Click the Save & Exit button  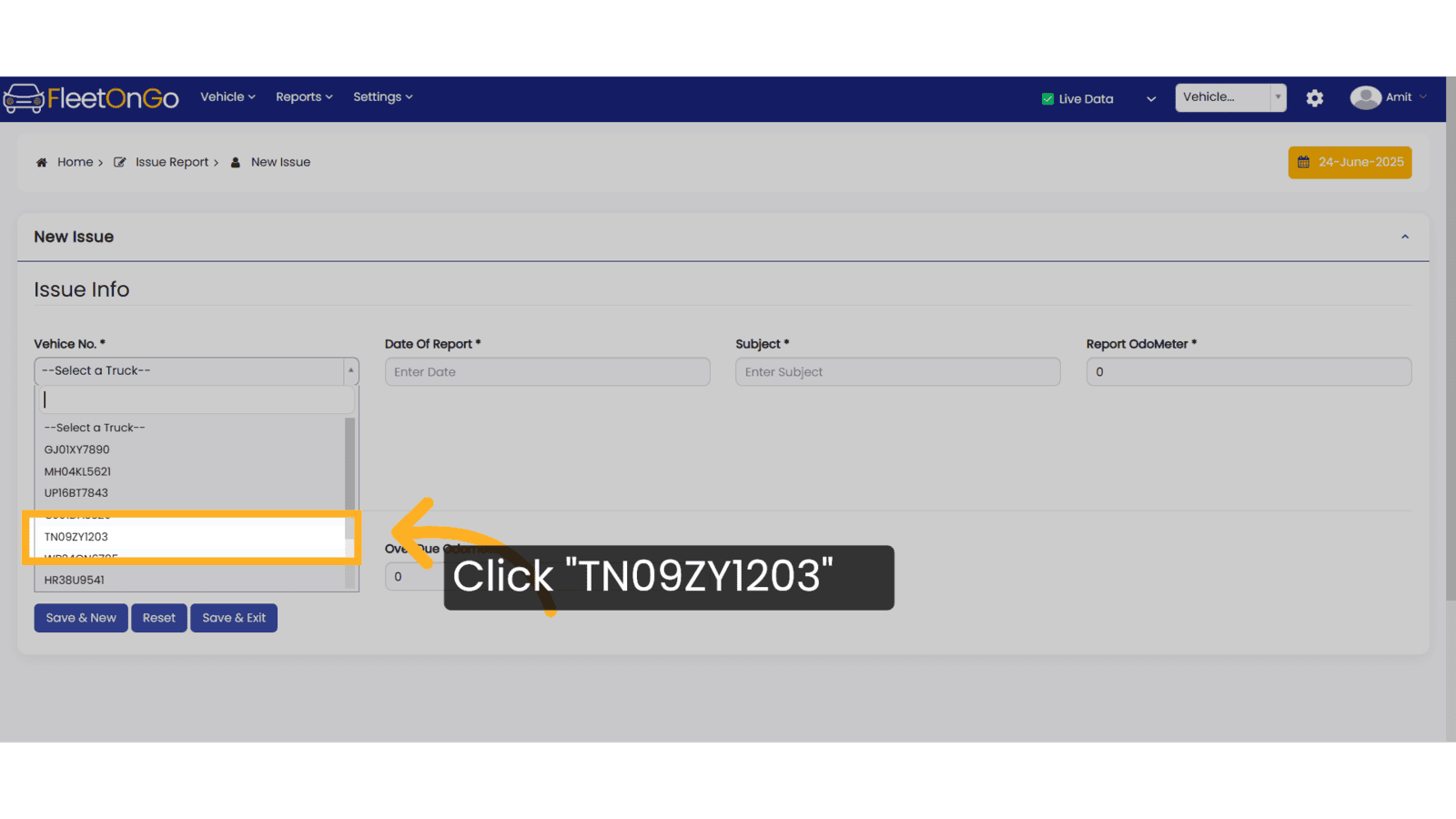point(234,618)
